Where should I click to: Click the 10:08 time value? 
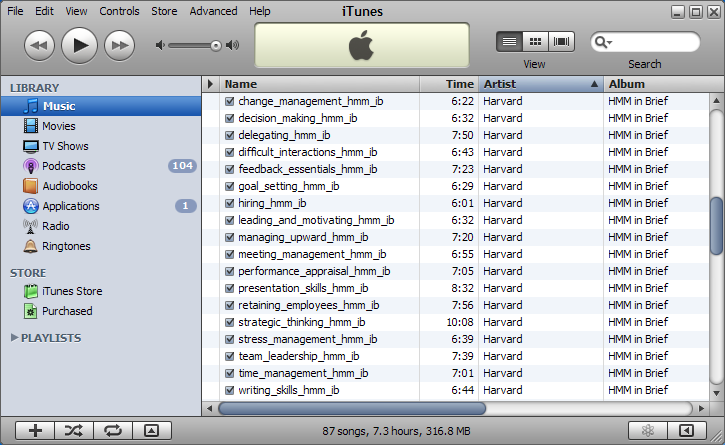[x=460, y=322]
